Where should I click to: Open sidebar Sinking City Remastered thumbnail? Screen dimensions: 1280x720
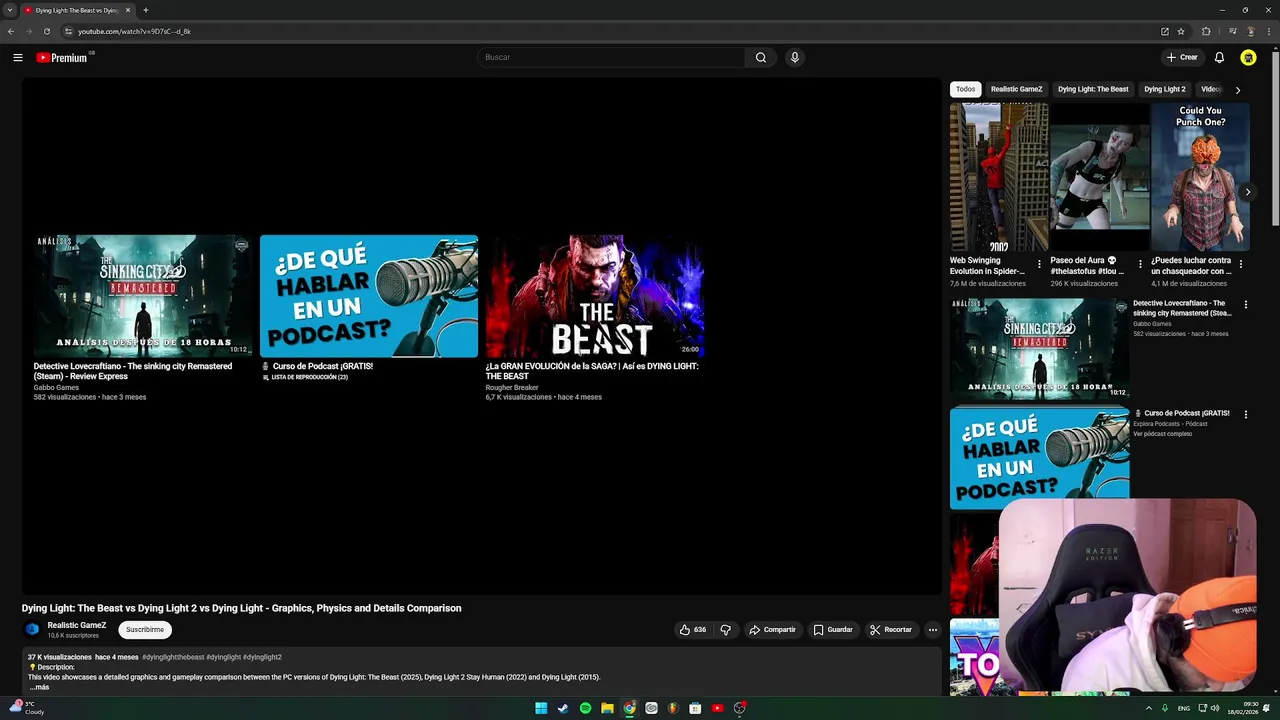(1039, 349)
